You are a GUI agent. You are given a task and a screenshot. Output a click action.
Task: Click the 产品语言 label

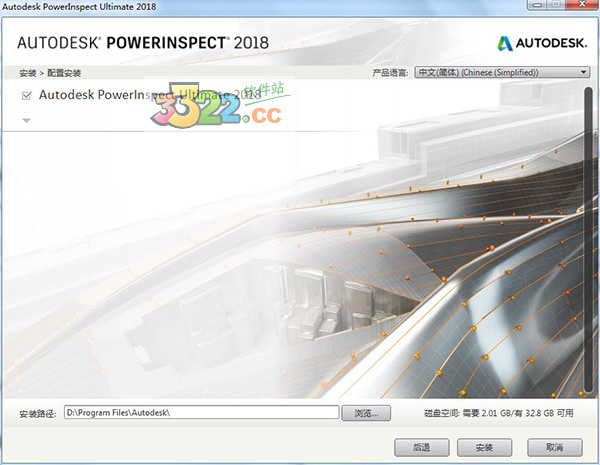(x=390, y=72)
